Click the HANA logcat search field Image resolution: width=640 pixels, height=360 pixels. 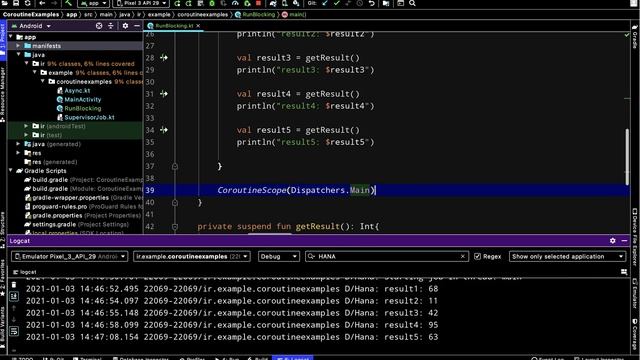pos(388,256)
